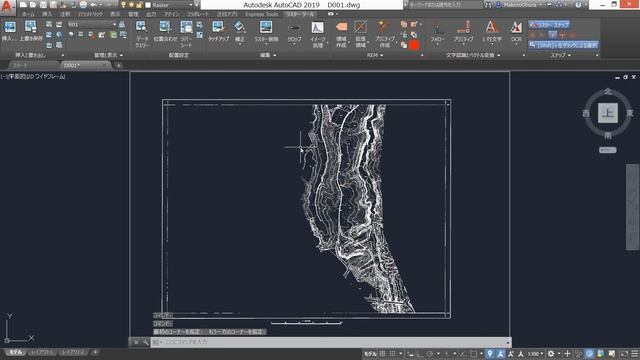The width and height of the screenshot is (640, 360).
Task: Select the Match (位置合わせ) correlate tool
Action: [x=165, y=31]
